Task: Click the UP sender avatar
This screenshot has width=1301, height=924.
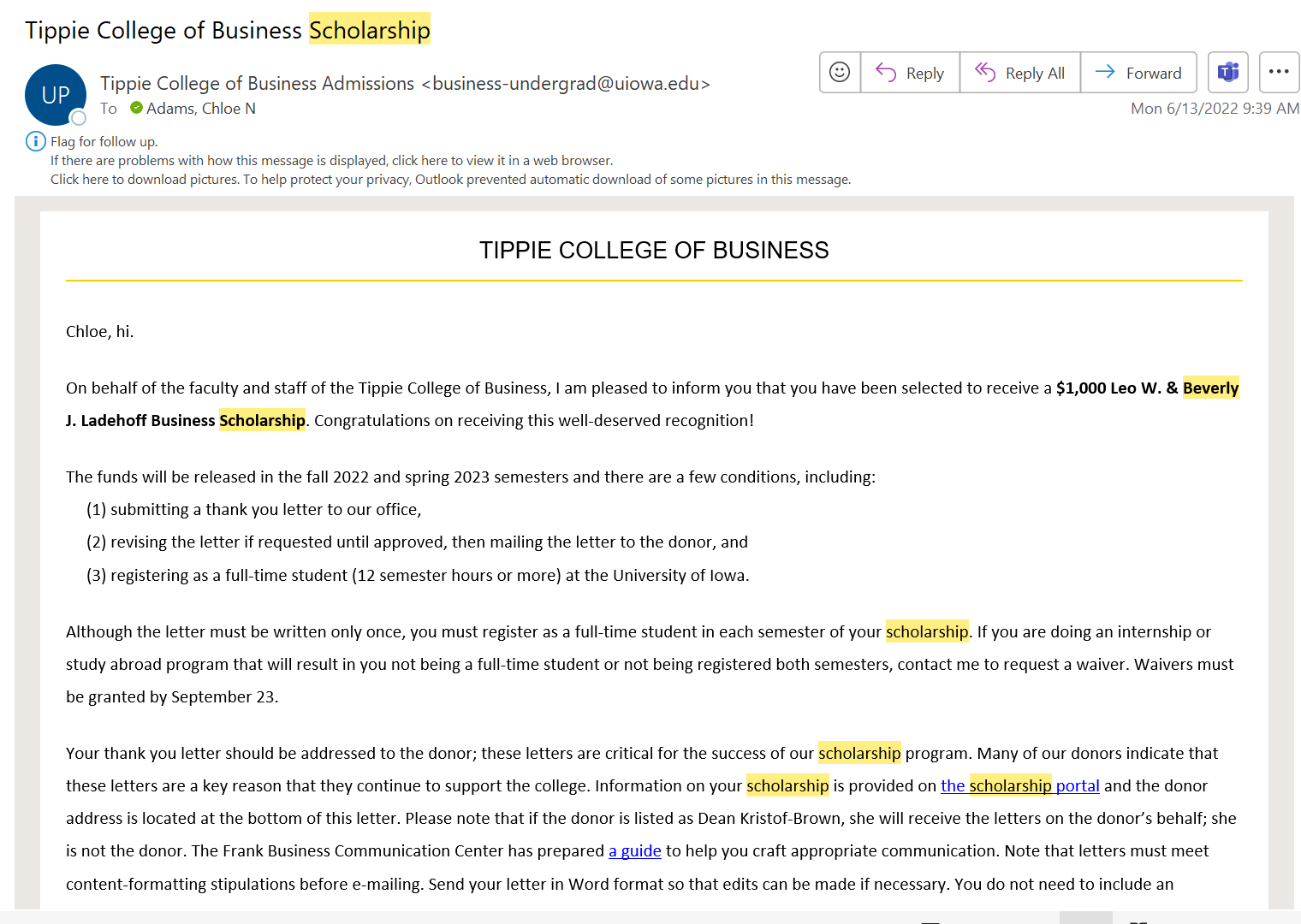Action: point(56,95)
